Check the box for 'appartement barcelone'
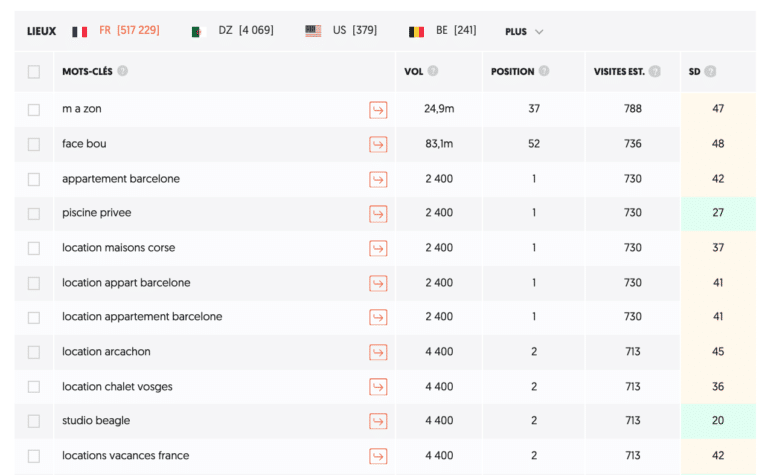The width and height of the screenshot is (768, 475). (x=34, y=179)
